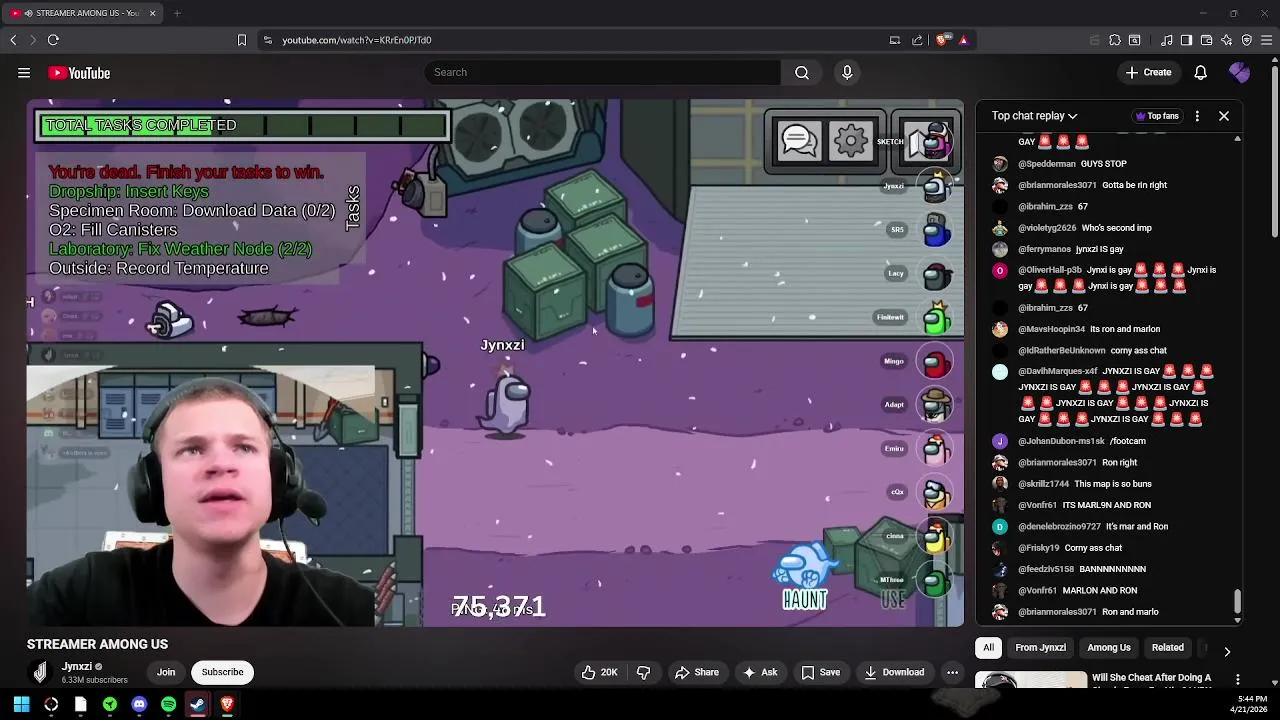Open Brave Leo AI sparkle icon

(1226, 40)
